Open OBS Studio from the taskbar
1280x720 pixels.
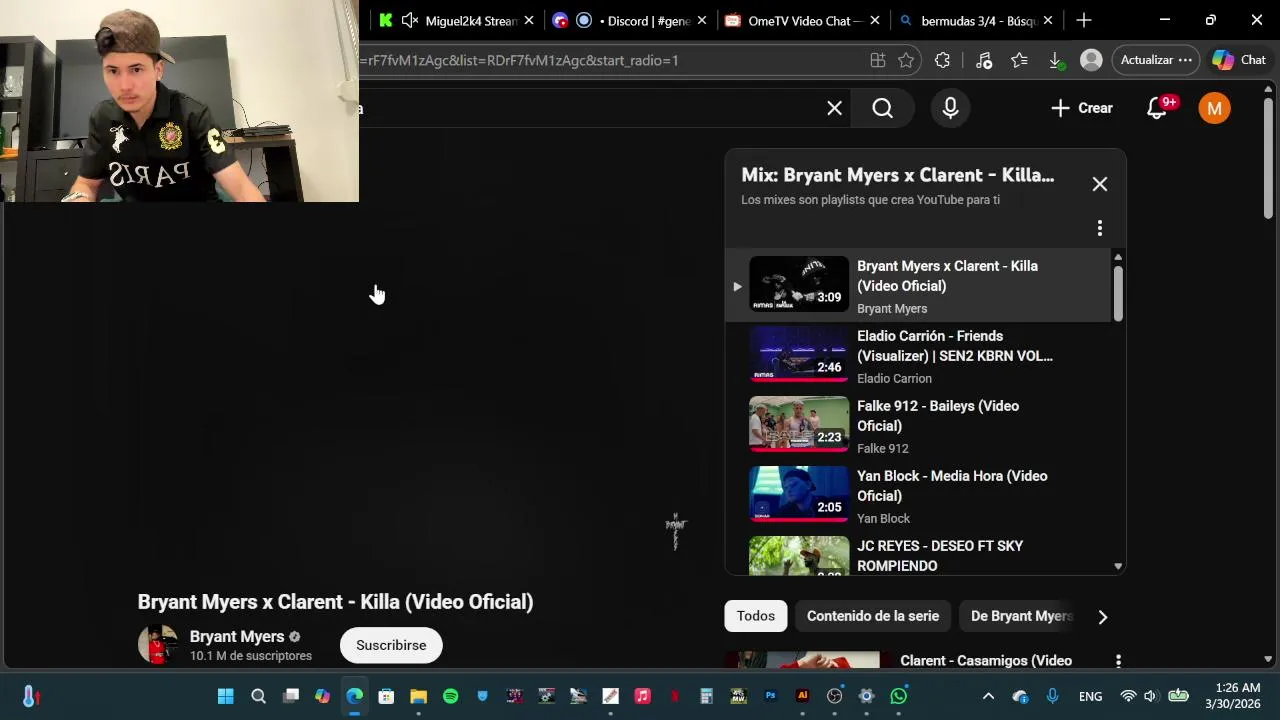coord(834,696)
